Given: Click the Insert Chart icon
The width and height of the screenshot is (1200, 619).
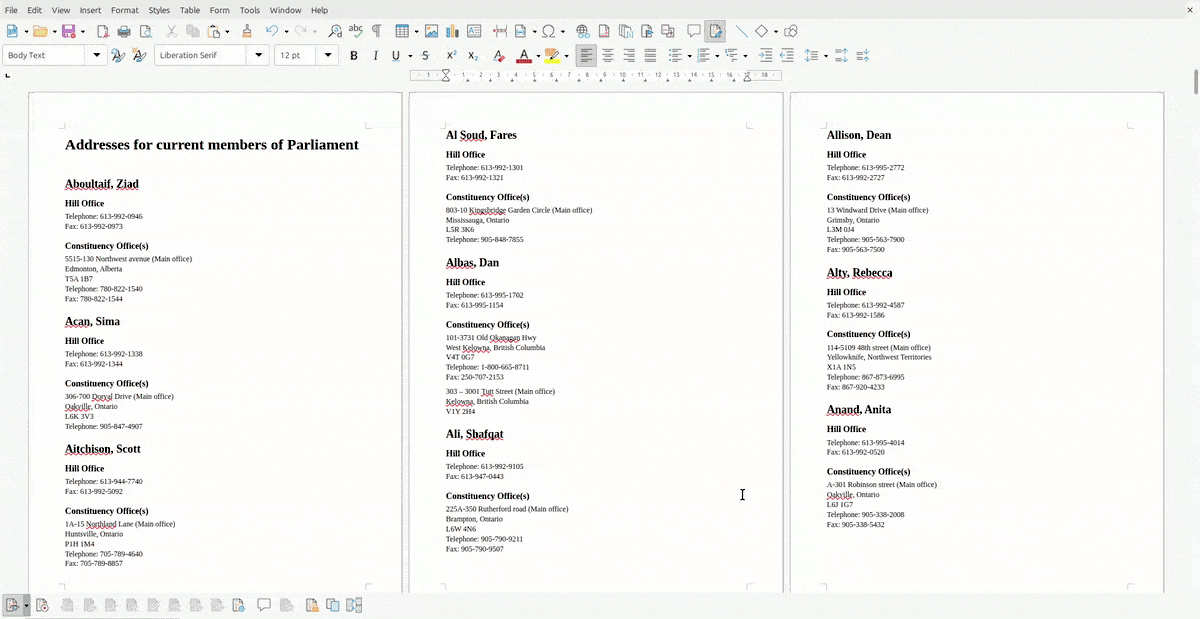Looking at the screenshot, I should coord(452,31).
